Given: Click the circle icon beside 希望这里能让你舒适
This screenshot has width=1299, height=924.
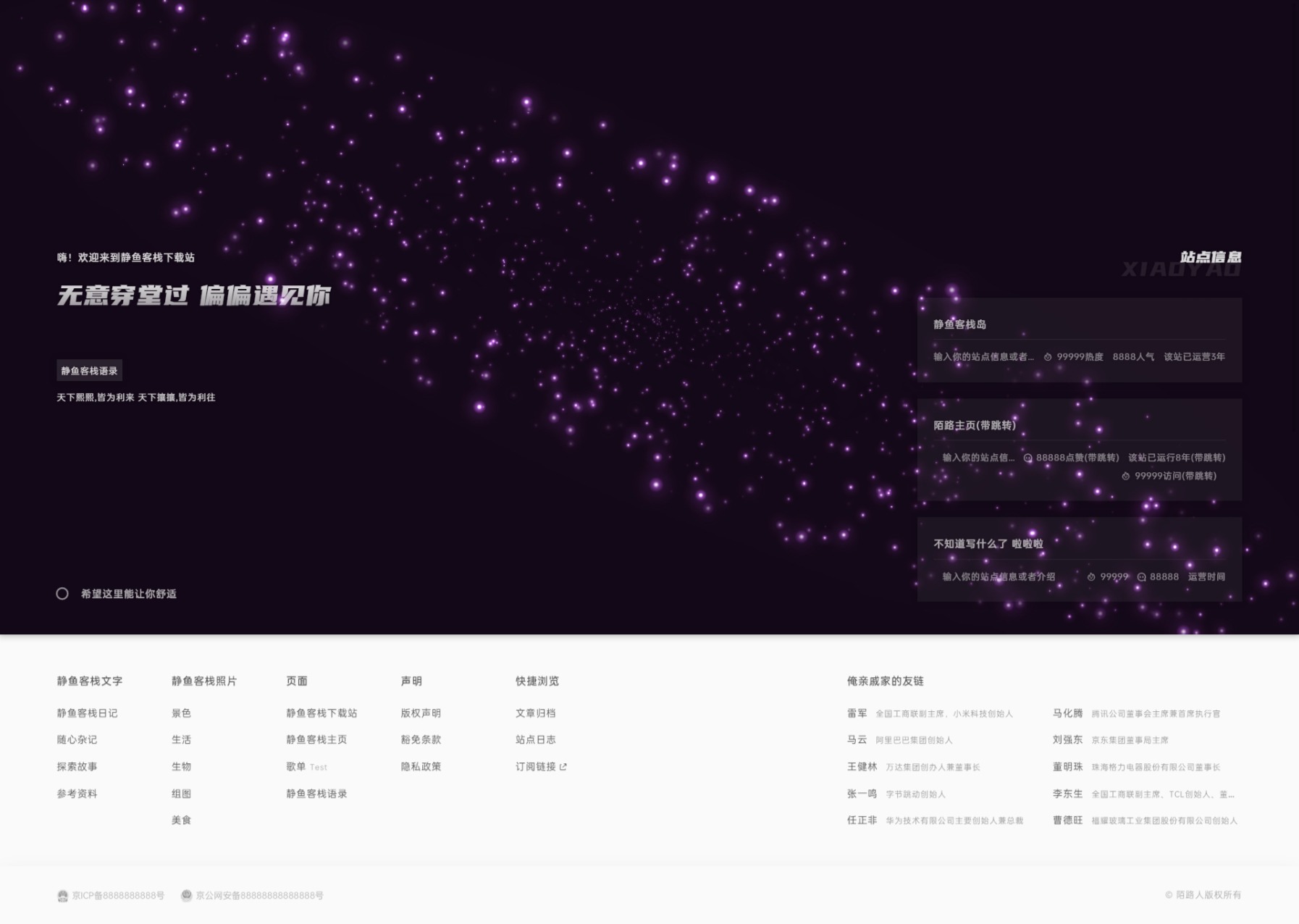Looking at the screenshot, I should pos(62,594).
